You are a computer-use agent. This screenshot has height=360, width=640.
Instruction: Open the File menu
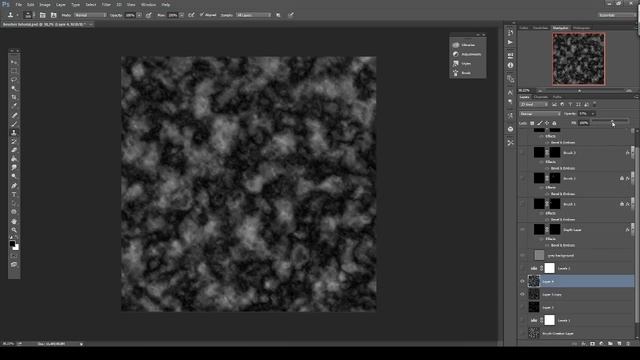(19, 4)
